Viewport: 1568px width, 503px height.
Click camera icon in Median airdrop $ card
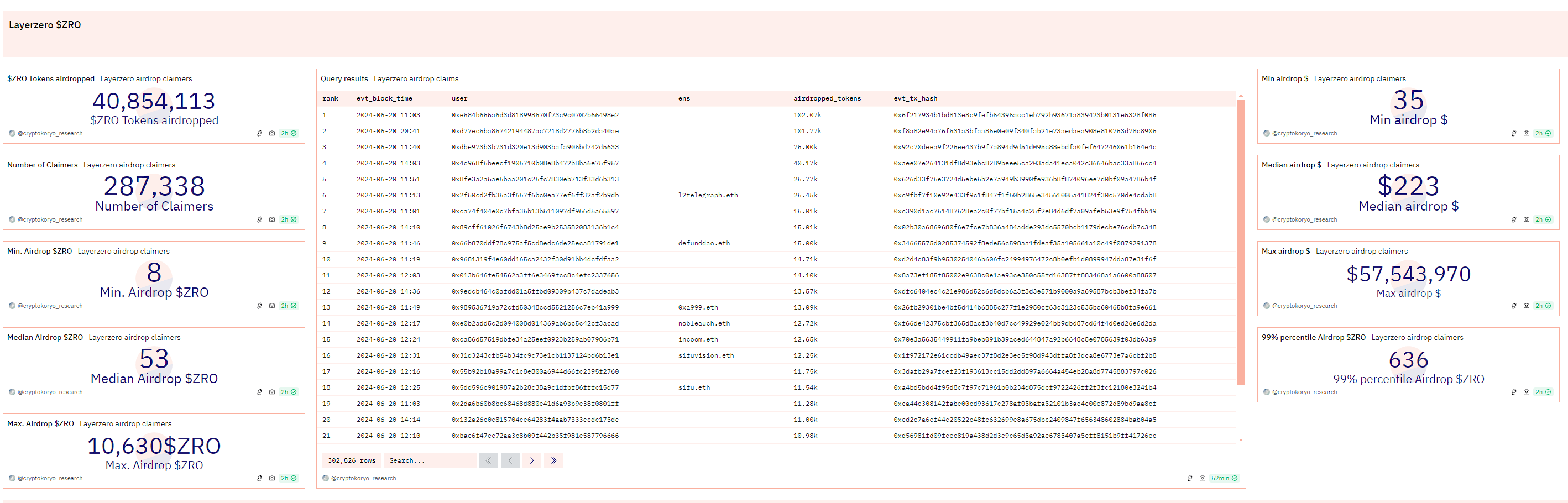pyautogui.click(x=1527, y=219)
